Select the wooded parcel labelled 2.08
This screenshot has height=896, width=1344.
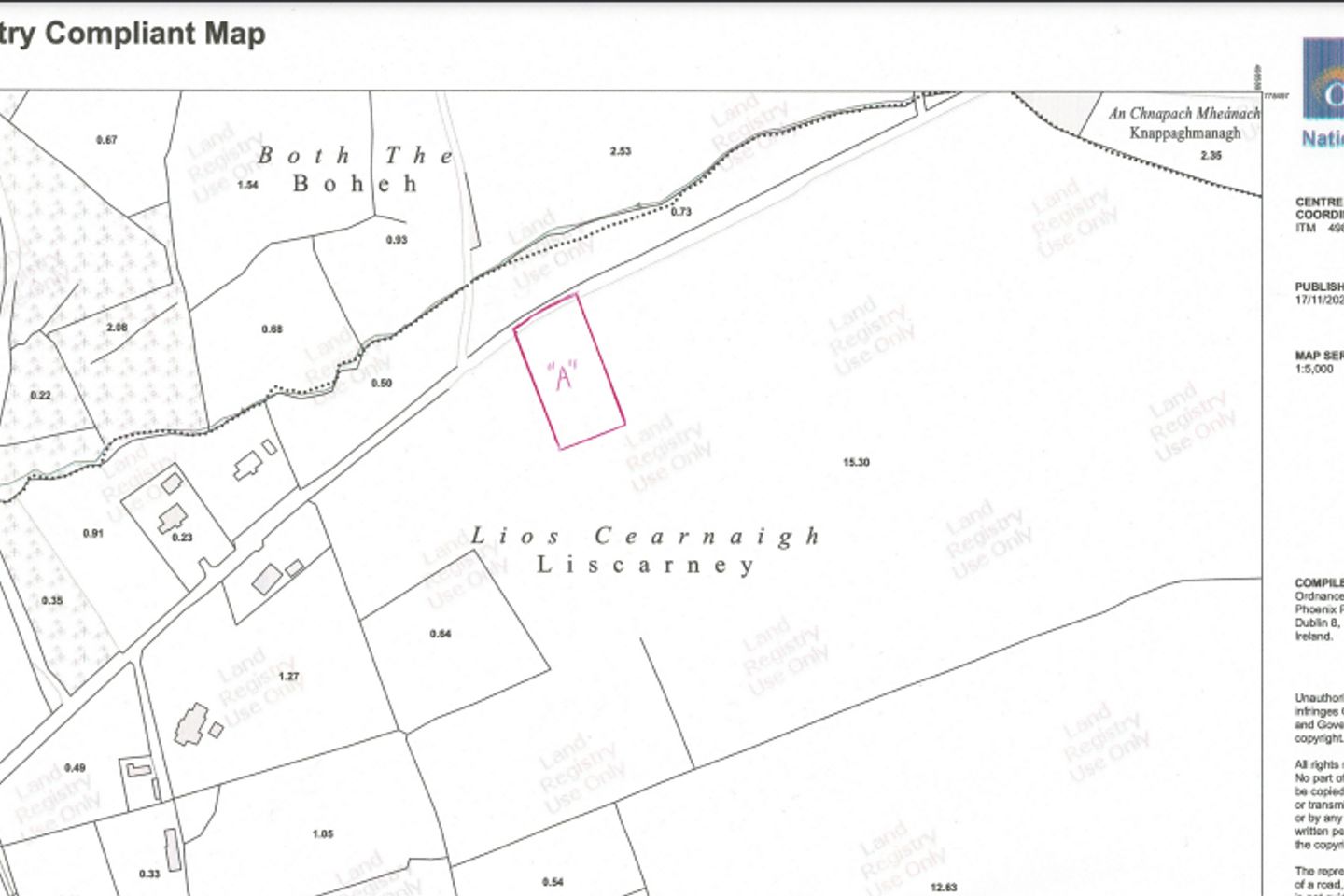(x=117, y=328)
